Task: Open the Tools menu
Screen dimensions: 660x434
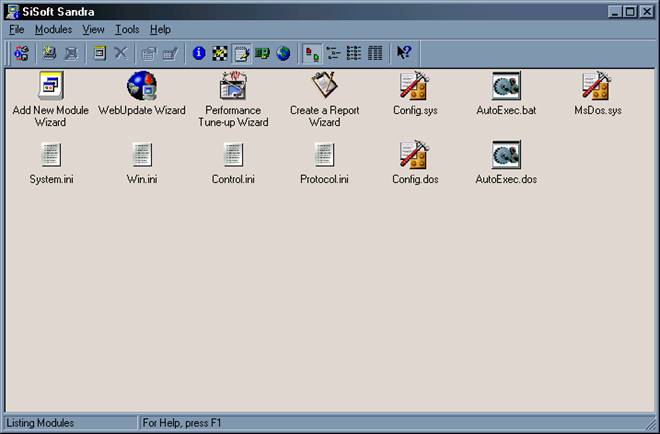Action: (127, 29)
